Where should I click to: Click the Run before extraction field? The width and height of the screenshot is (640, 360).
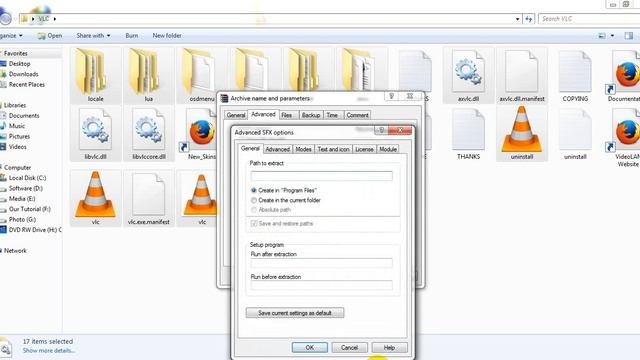click(322, 285)
